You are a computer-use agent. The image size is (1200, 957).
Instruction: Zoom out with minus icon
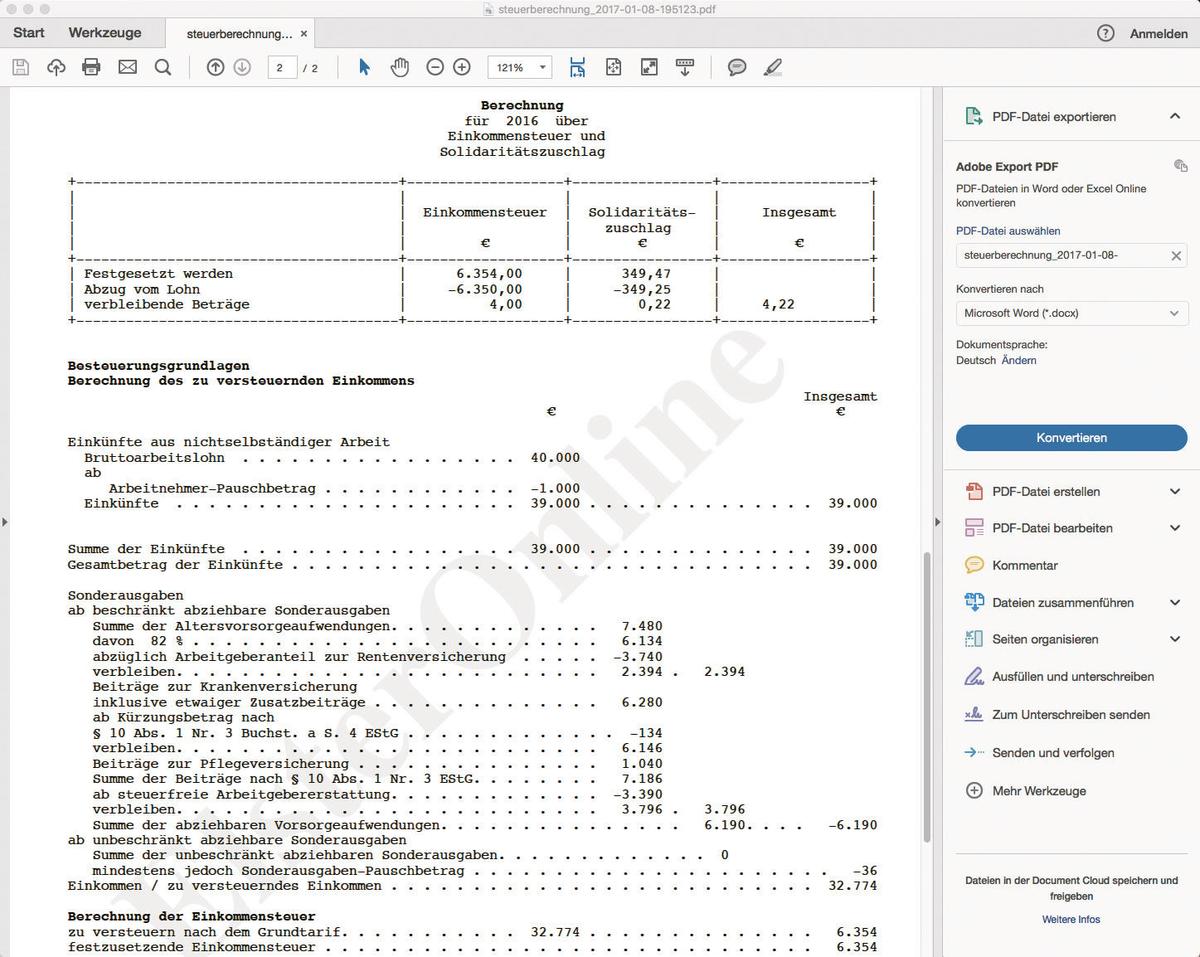tap(435, 67)
